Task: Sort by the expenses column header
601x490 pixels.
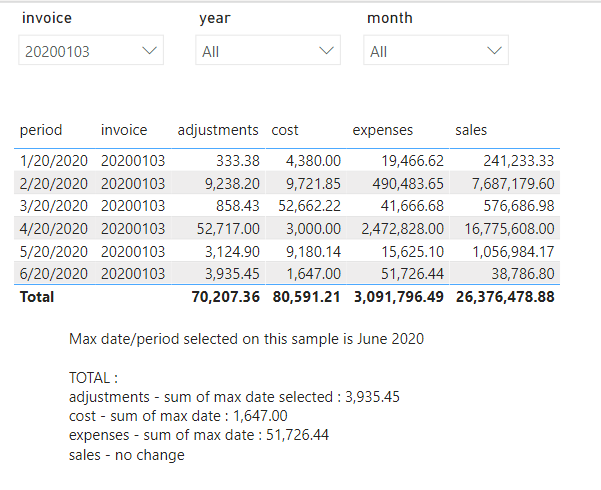Action: coord(383,130)
